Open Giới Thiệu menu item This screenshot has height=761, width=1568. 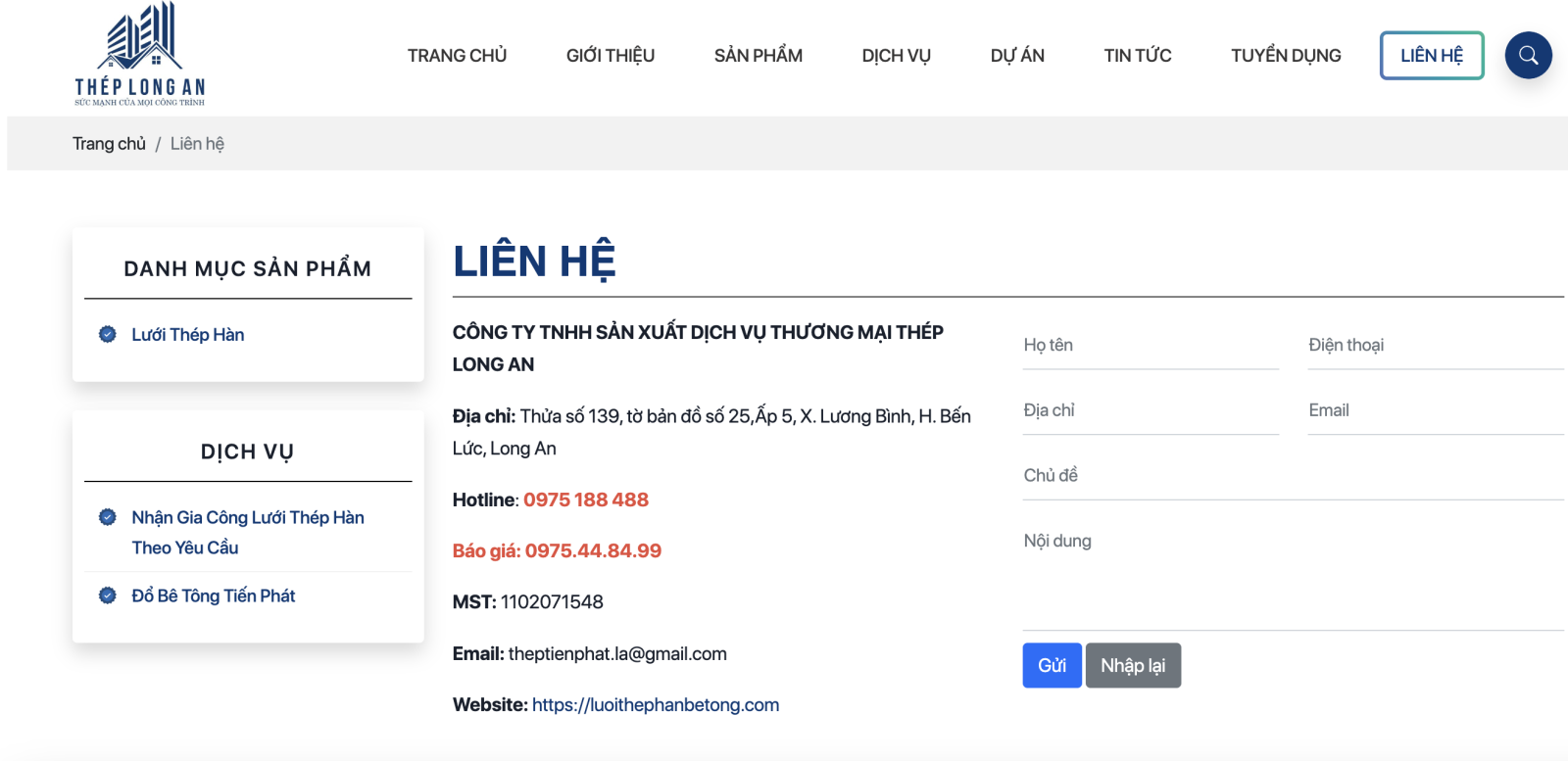(611, 56)
